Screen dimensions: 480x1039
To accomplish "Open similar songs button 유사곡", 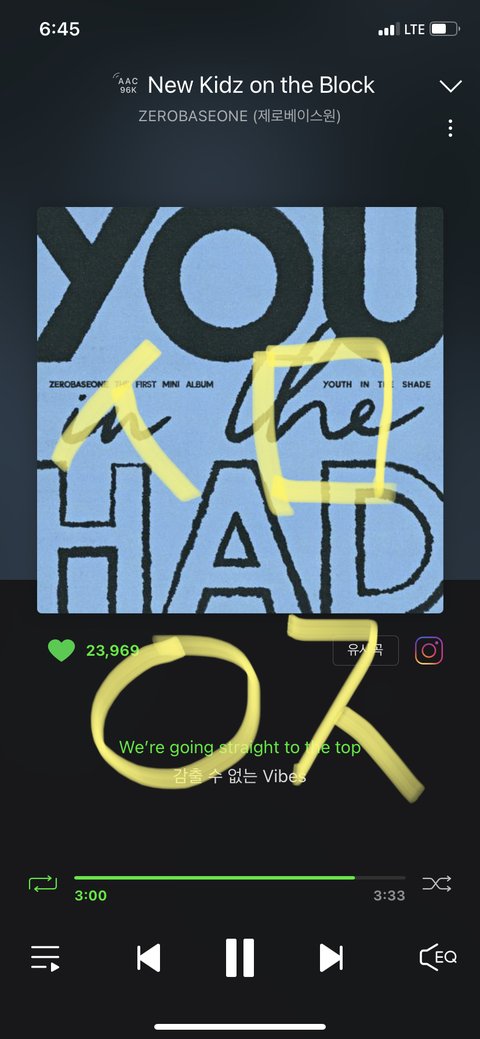I will coord(365,650).
